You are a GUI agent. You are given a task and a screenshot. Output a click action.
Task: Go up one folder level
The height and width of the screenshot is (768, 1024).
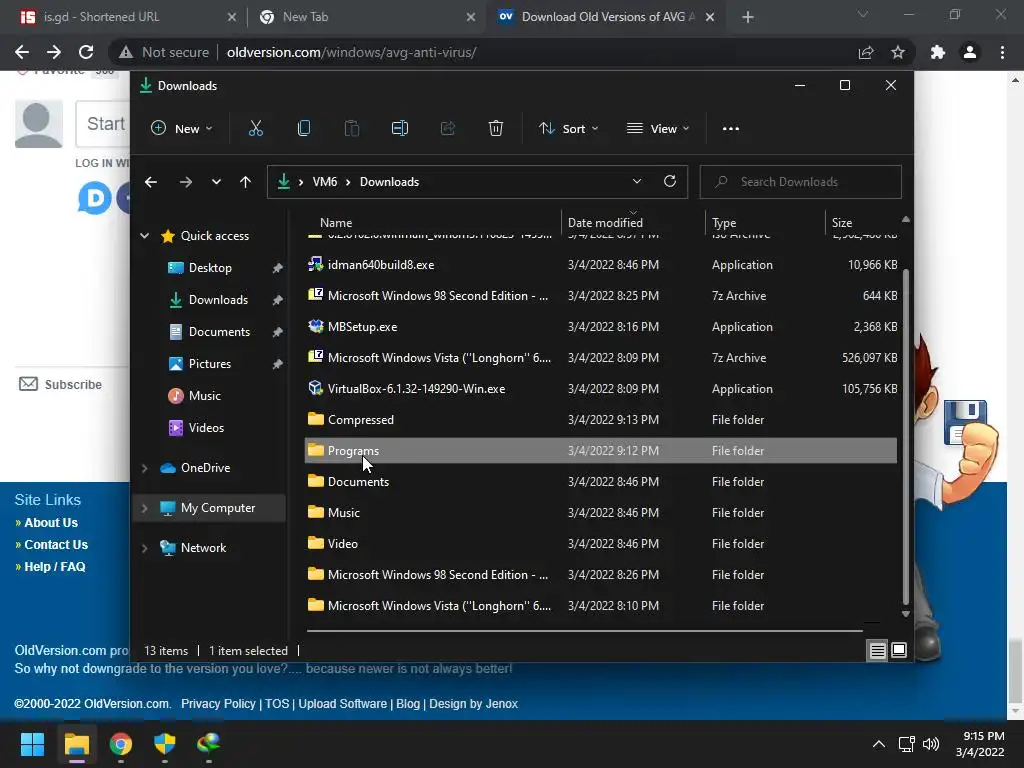(x=245, y=182)
